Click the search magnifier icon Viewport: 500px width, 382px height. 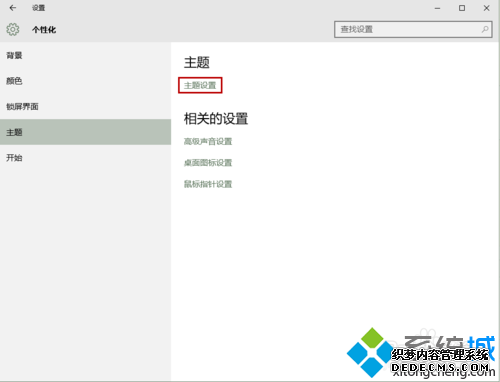pyautogui.click(x=485, y=29)
